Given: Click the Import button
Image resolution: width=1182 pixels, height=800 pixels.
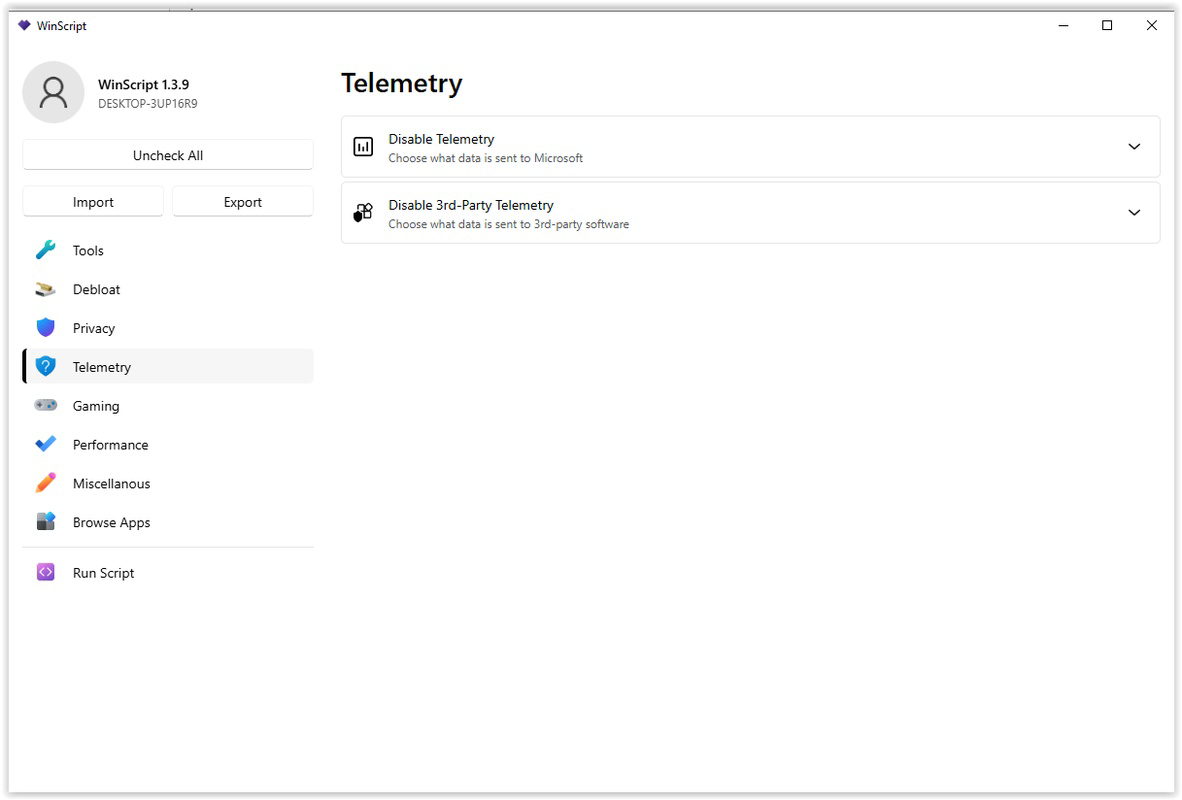Looking at the screenshot, I should (93, 202).
